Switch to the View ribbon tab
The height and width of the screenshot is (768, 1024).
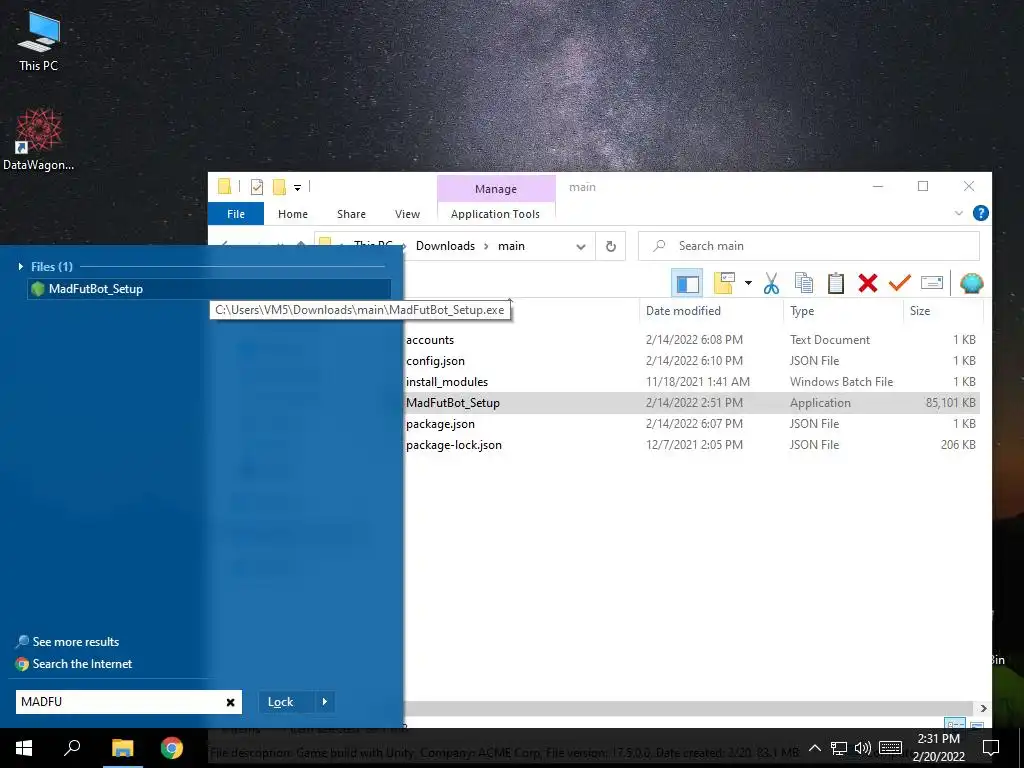pyautogui.click(x=407, y=214)
